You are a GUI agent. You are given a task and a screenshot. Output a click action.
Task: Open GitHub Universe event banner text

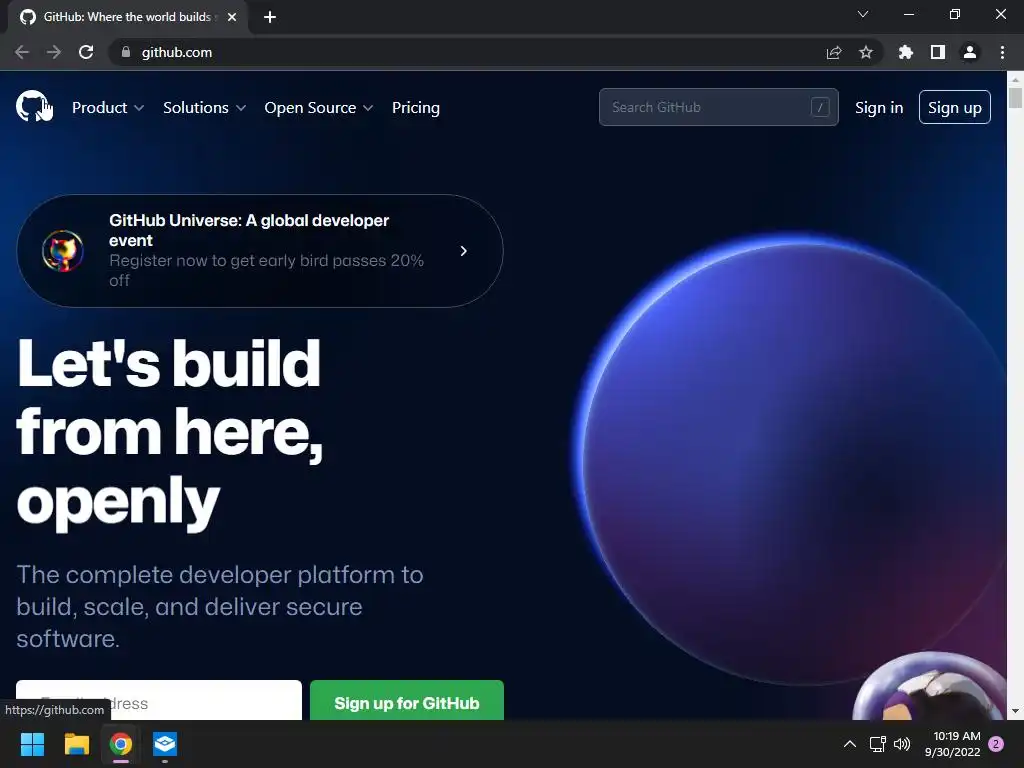click(266, 251)
